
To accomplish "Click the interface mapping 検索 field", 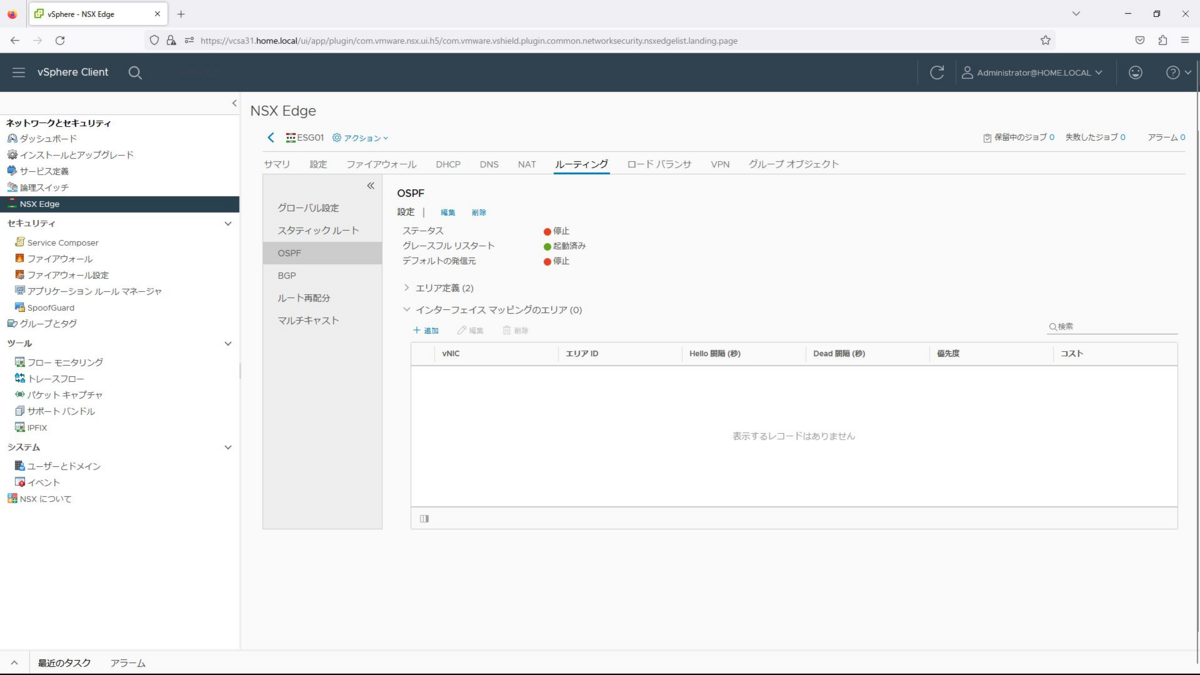I will tap(1112, 327).
